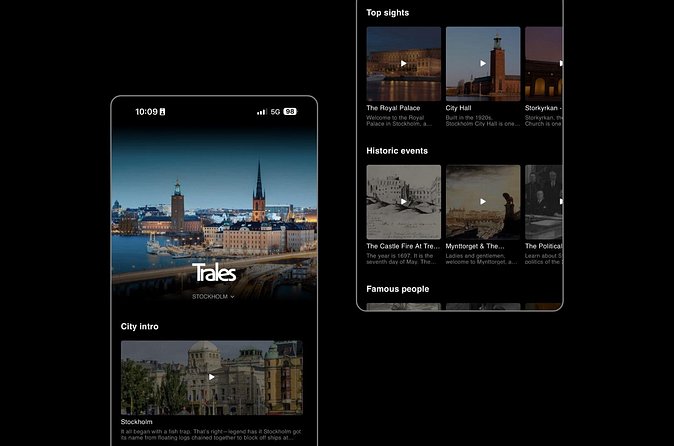Select the Top sights heading

point(387,13)
